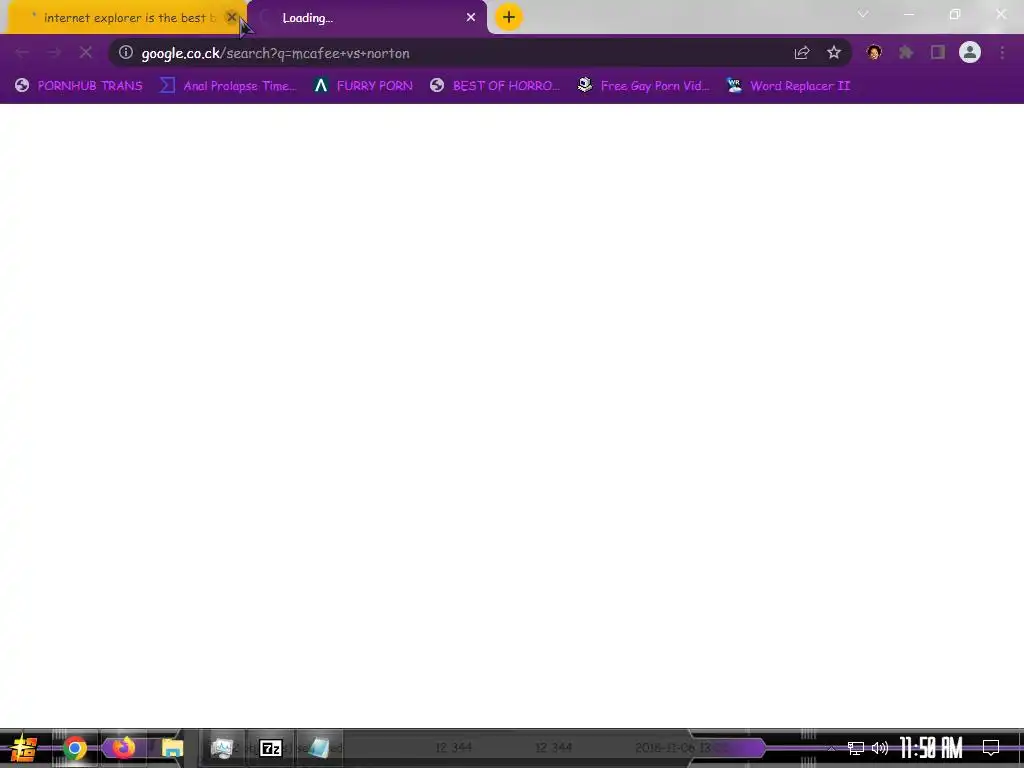Viewport: 1024px width, 768px height.
Task: Open the 'BEST OF HORRO...' bookmark
Action: tap(495, 86)
